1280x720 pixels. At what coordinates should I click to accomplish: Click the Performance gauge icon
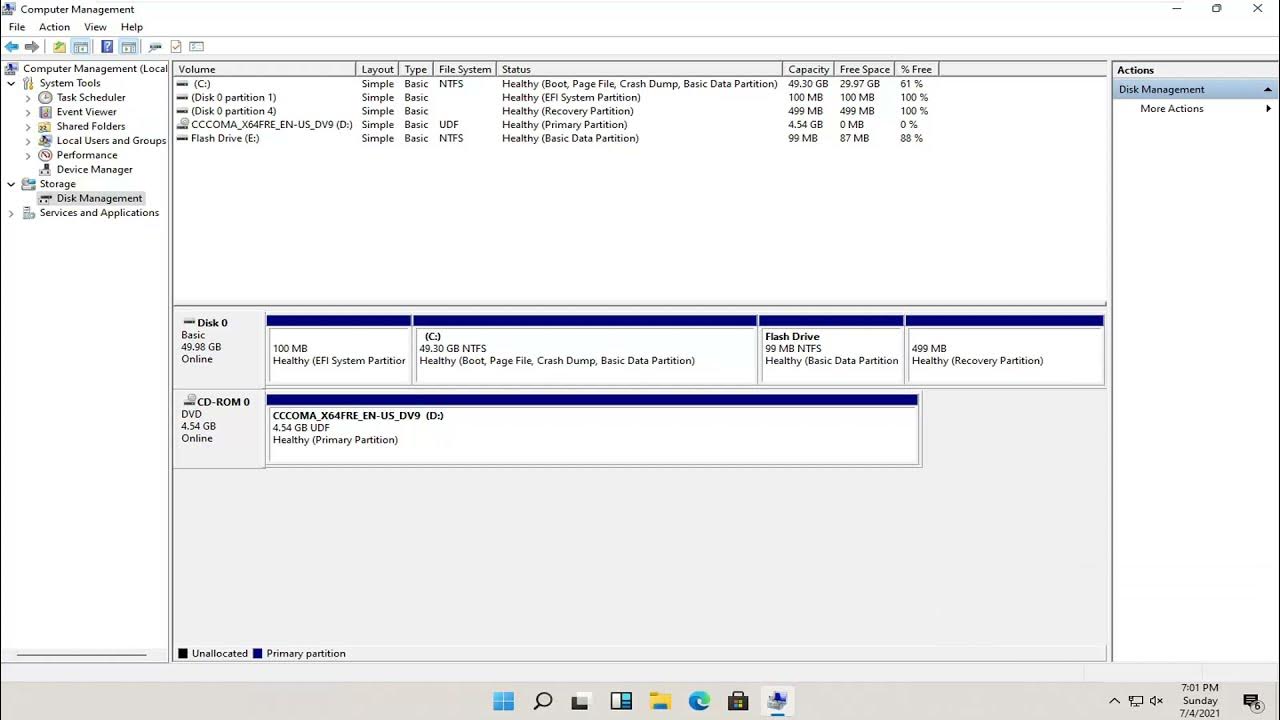(45, 155)
